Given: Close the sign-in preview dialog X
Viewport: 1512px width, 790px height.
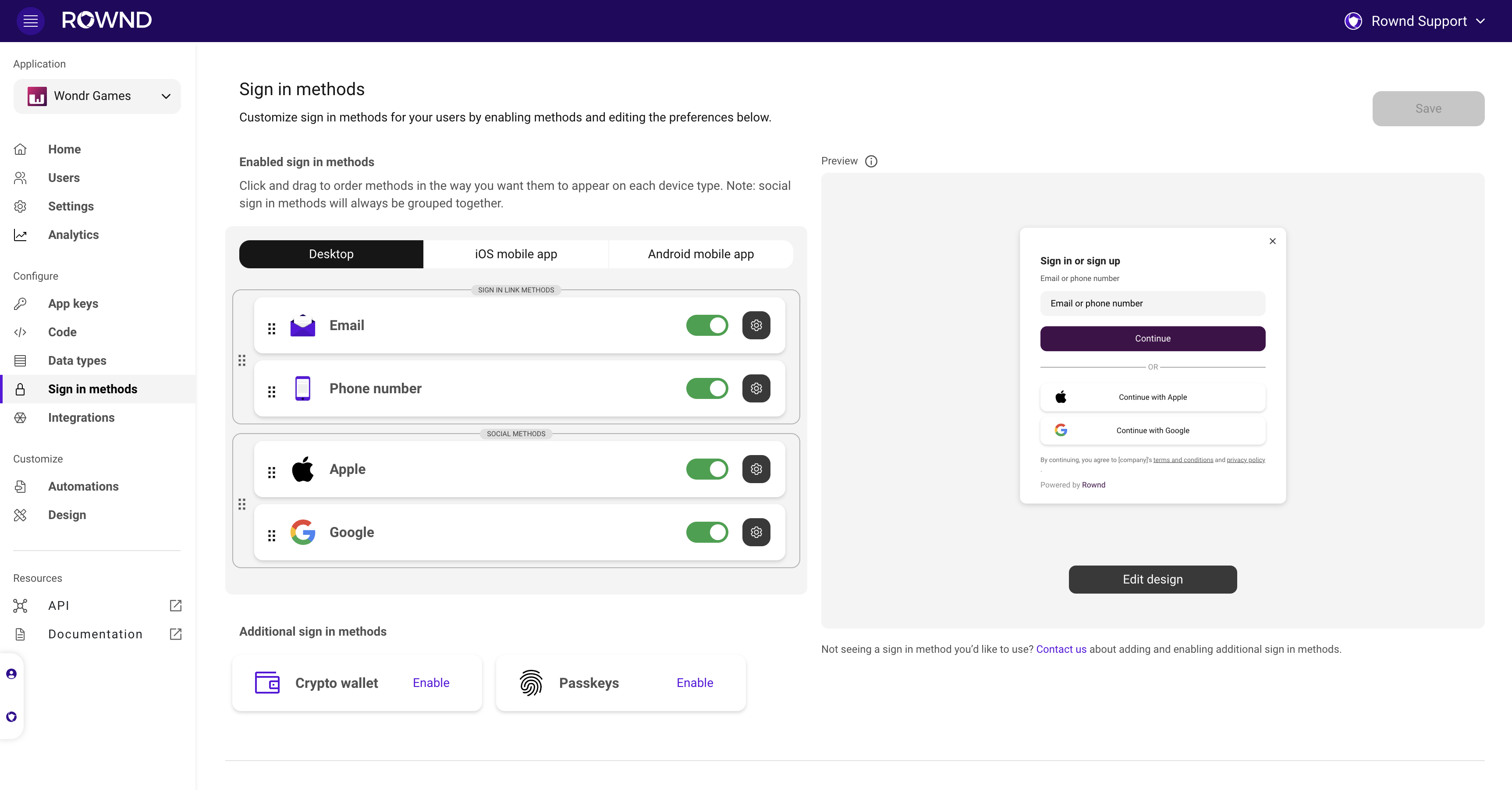Looking at the screenshot, I should (1273, 242).
